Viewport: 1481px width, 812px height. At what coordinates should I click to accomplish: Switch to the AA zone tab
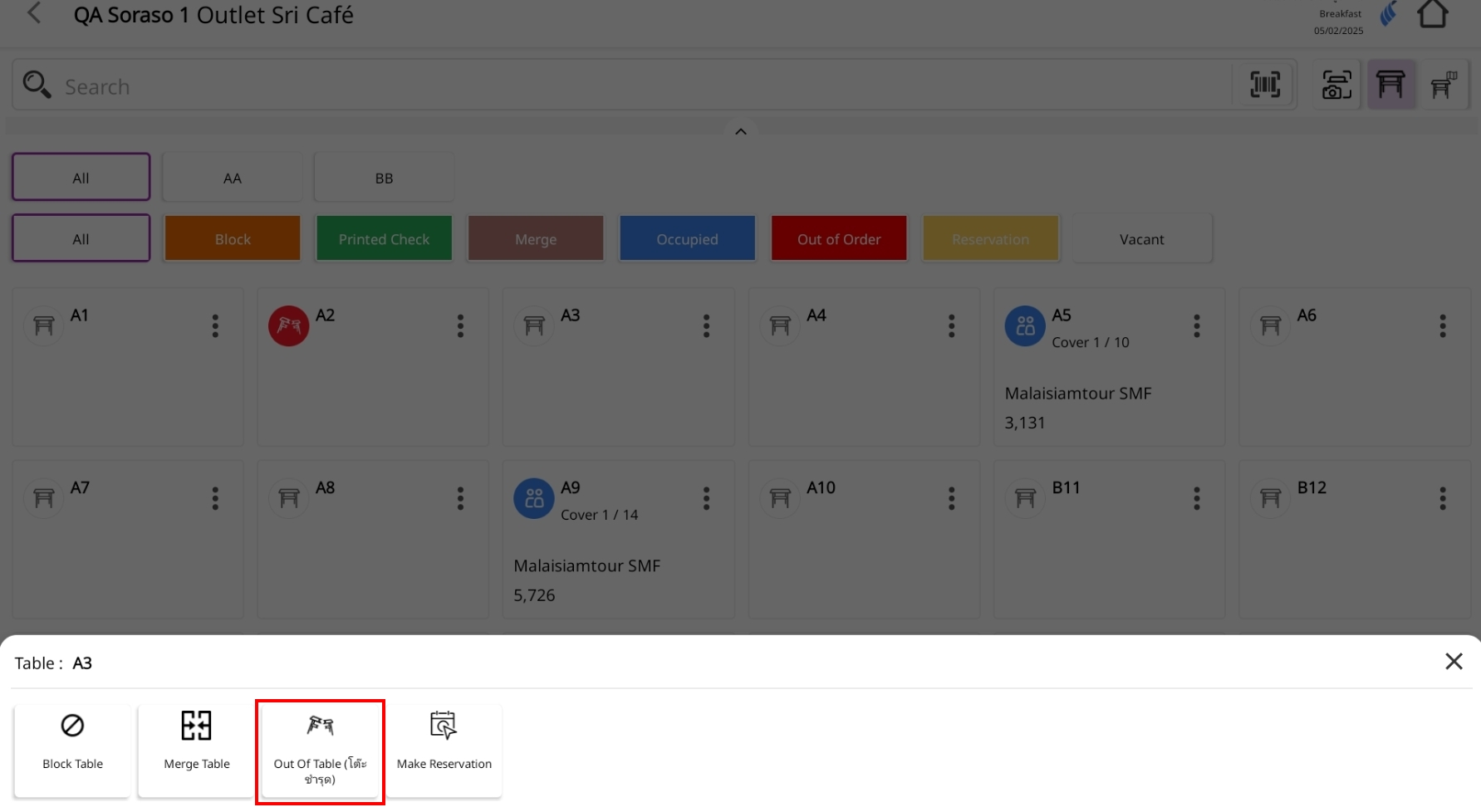[232, 179]
